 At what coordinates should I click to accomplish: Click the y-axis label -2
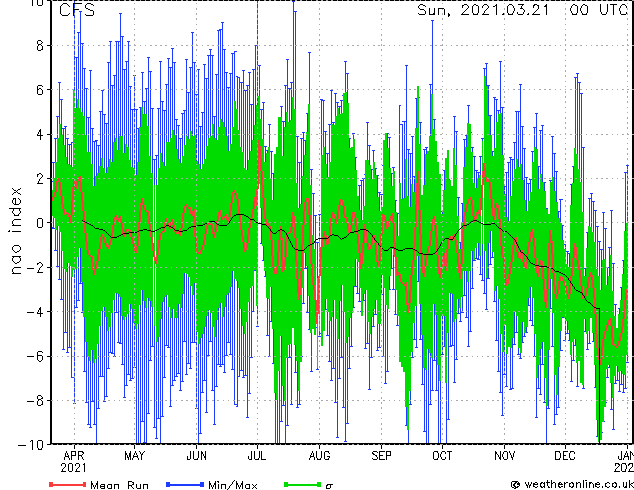point(35,267)
